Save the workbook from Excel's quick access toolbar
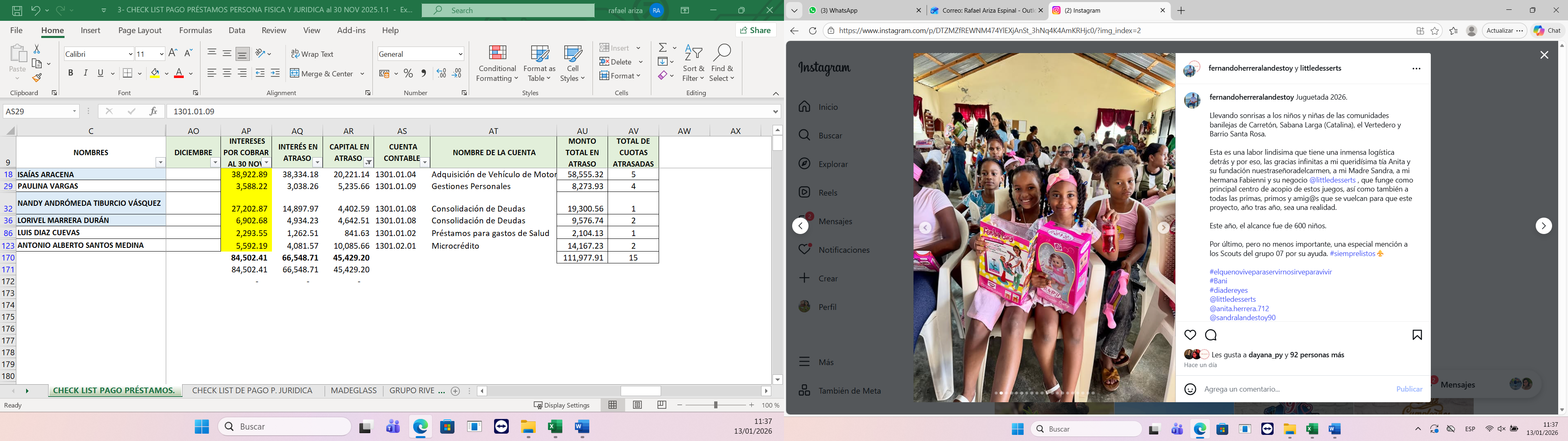The image size is (1568, 441). tap(17, 10)
